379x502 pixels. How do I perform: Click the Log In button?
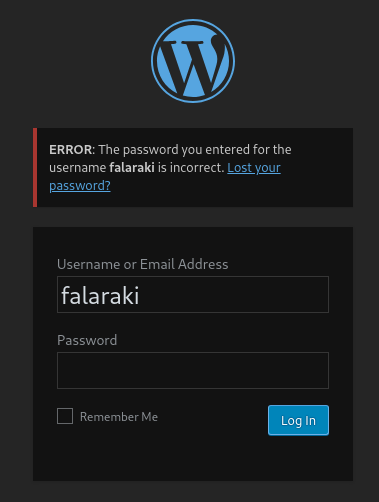pos(298,420)
